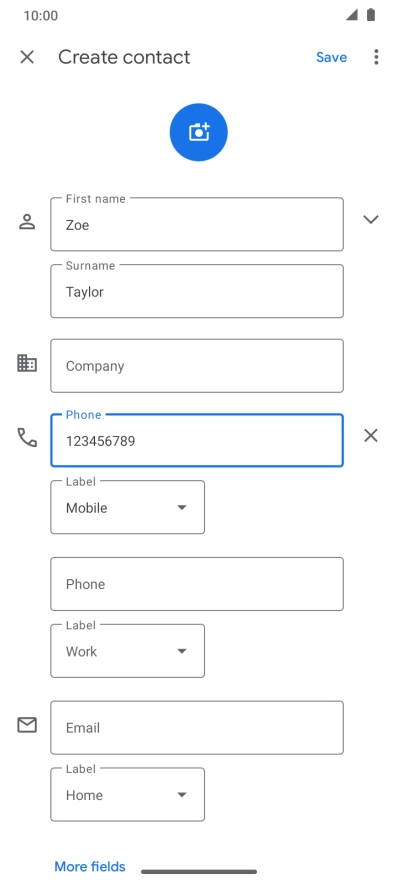Click the person icon beside First name
The image size is (398, 884).
pyautogui.click(x=27, y=222)
